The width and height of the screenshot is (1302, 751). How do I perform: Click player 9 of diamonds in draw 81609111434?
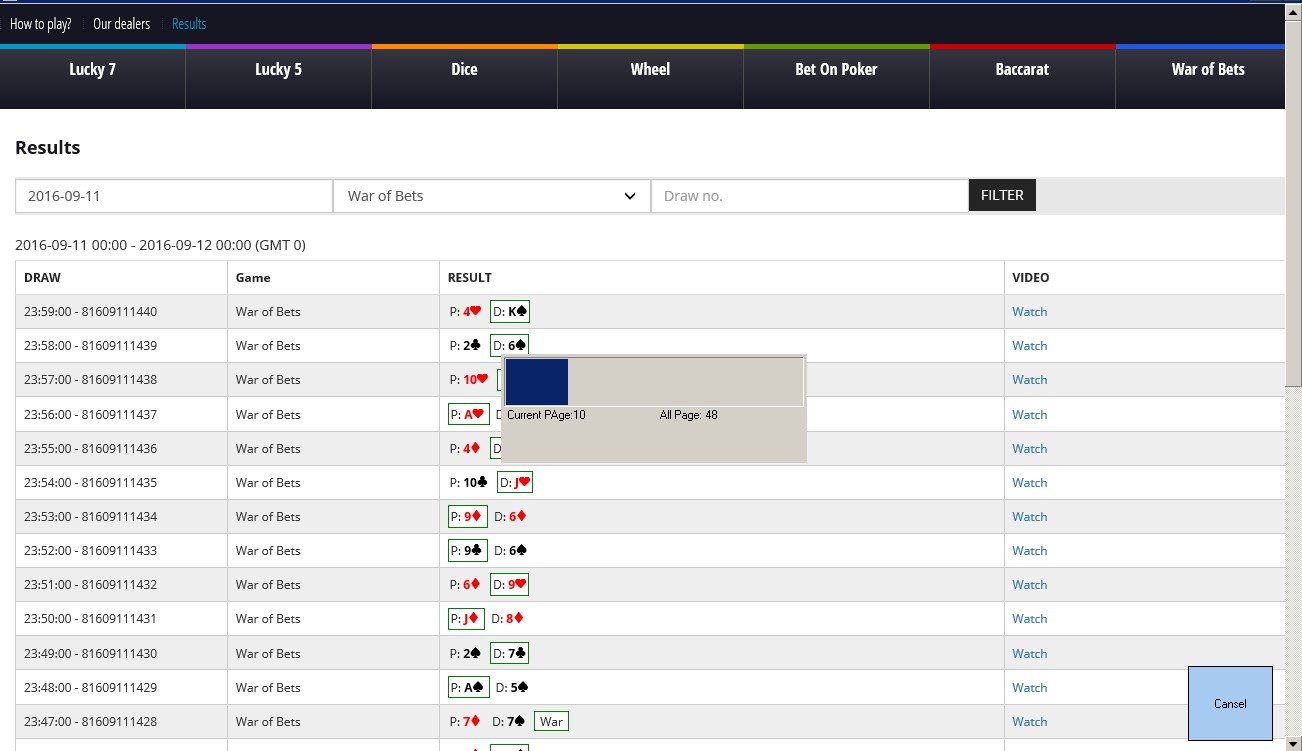pyautogui.click(x=467, y=517)
